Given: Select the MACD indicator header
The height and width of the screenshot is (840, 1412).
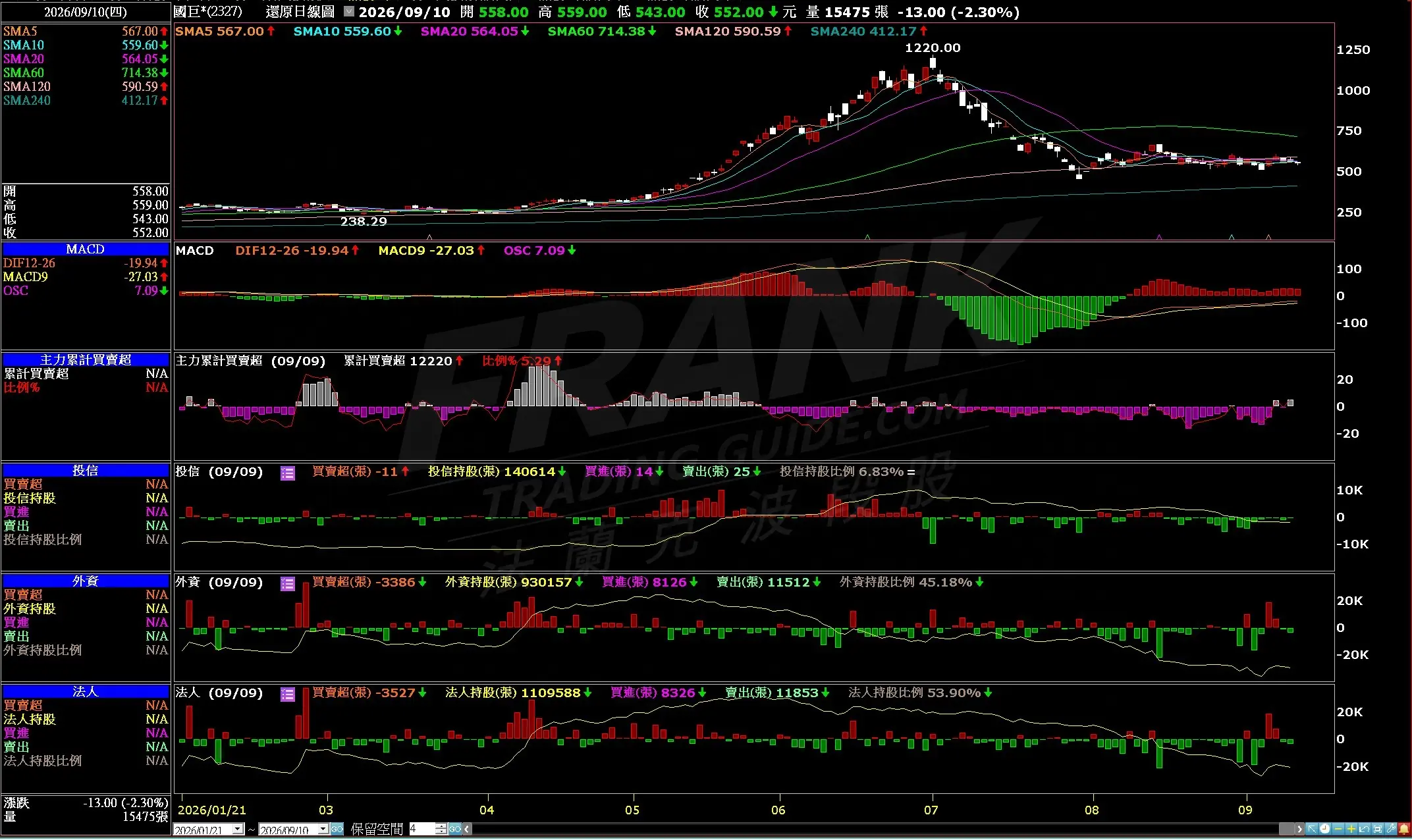Looking at the screenshot, I should pos(86,249).
